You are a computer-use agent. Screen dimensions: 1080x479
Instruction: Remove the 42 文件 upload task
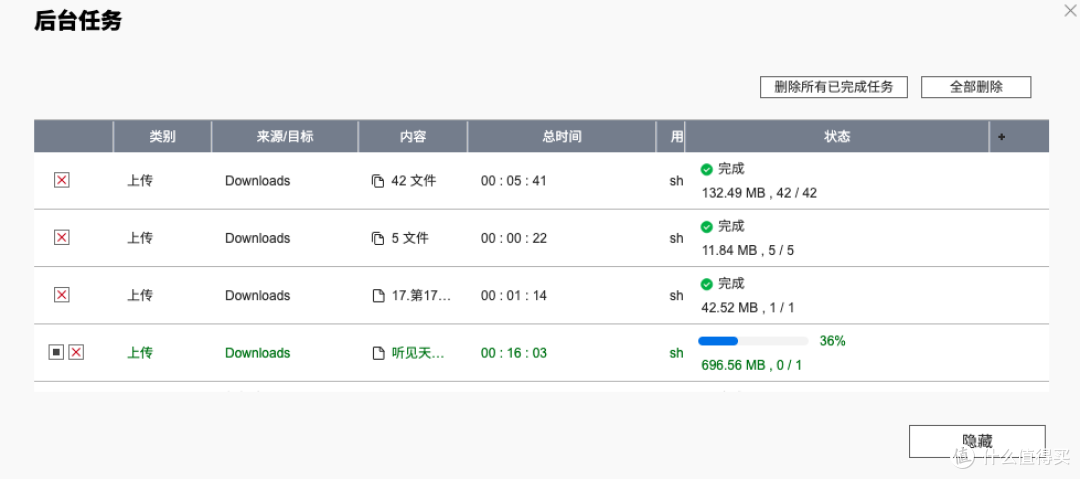(62, 181)
